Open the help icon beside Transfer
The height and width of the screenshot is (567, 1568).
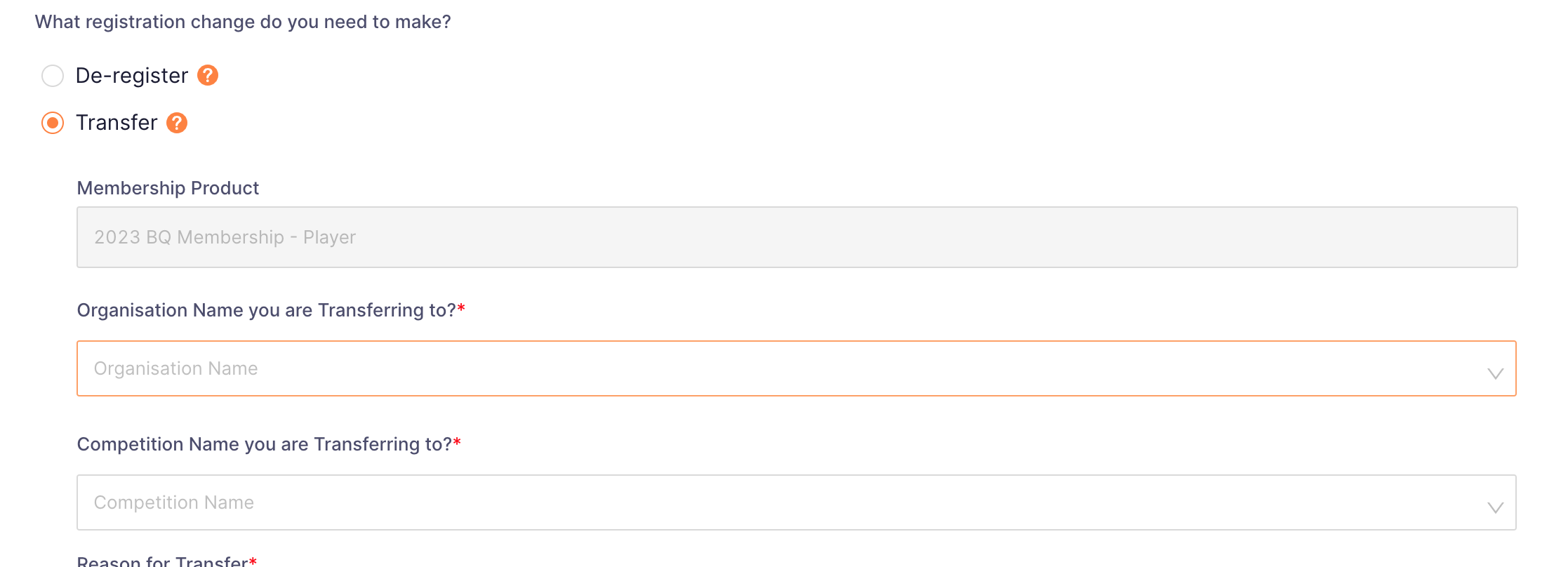177,123
